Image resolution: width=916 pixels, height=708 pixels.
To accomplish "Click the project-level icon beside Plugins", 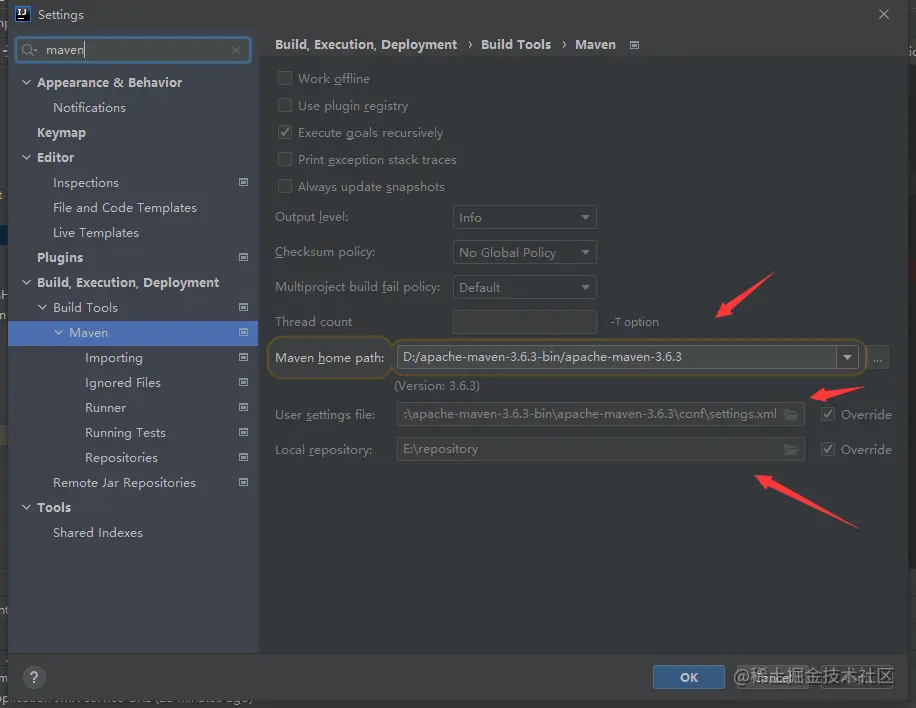I will click(244, 257).
